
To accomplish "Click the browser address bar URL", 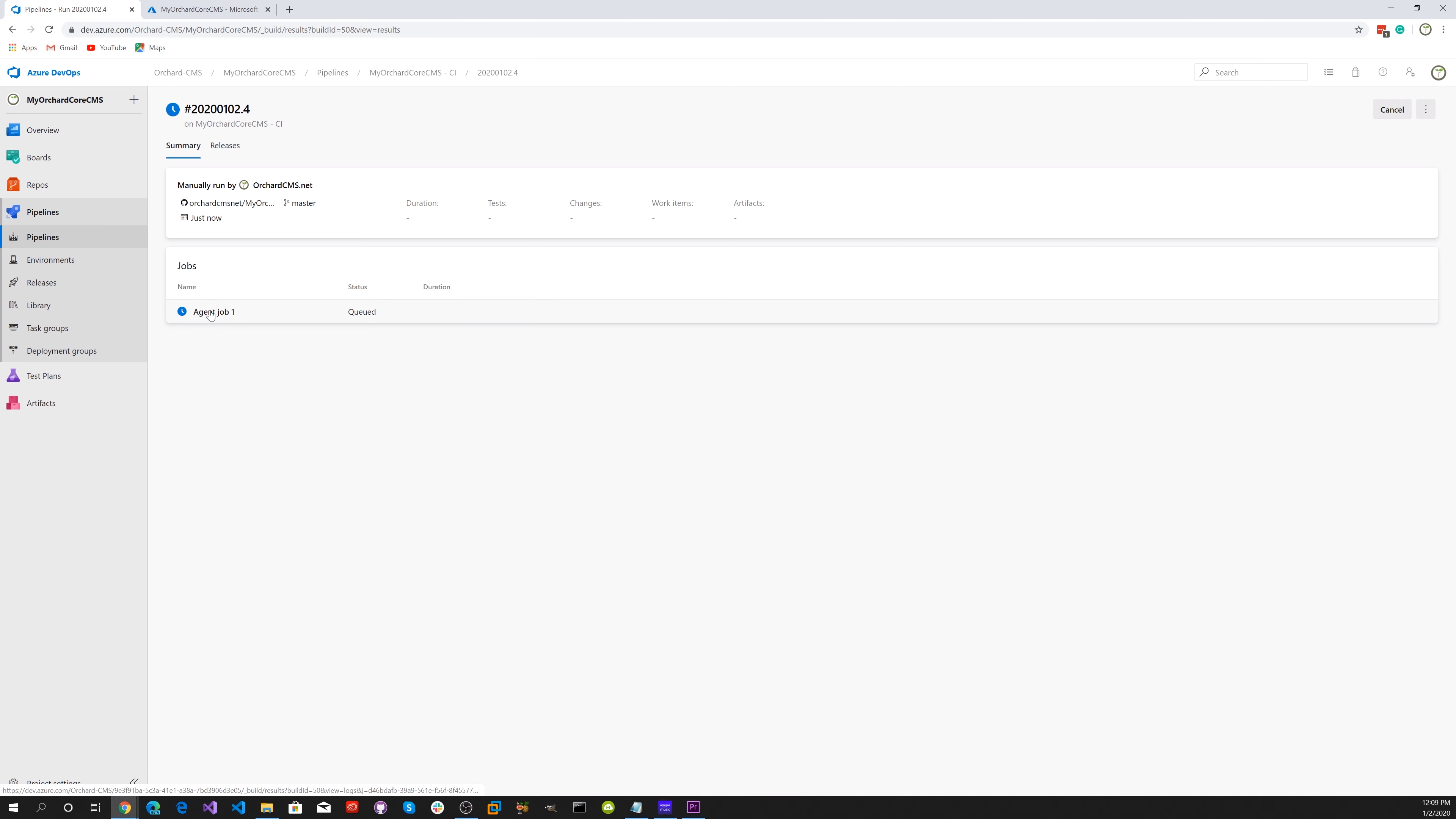I will tap(240, 30).
